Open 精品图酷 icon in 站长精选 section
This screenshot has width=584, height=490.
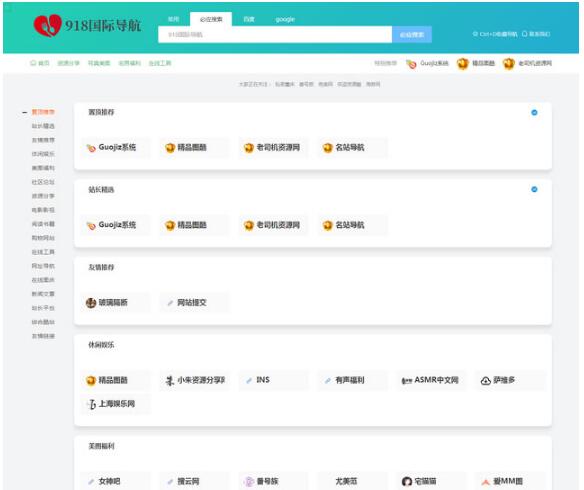[x=170, y=226]
